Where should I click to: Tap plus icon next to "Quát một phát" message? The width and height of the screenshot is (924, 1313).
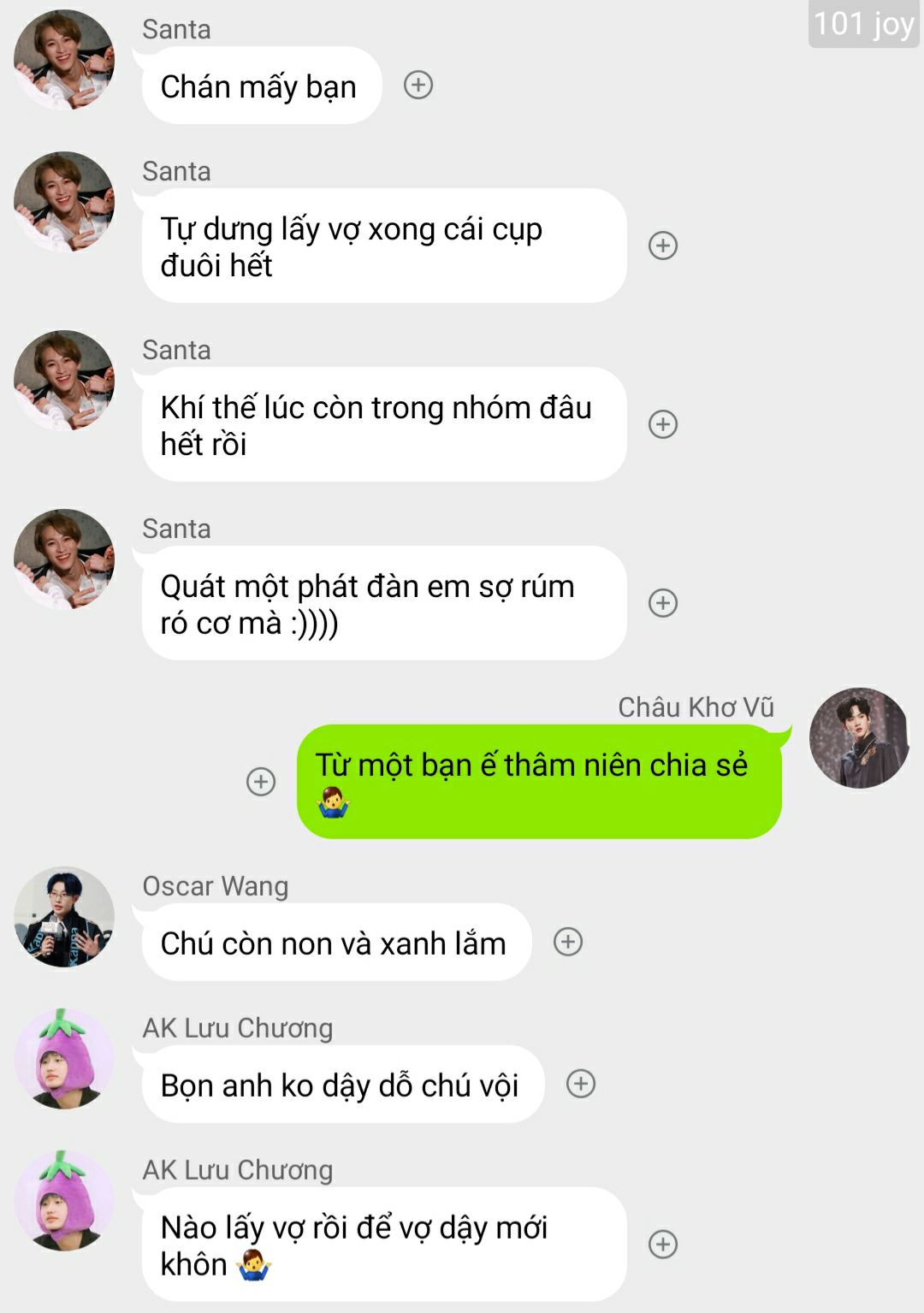[663, 603]
